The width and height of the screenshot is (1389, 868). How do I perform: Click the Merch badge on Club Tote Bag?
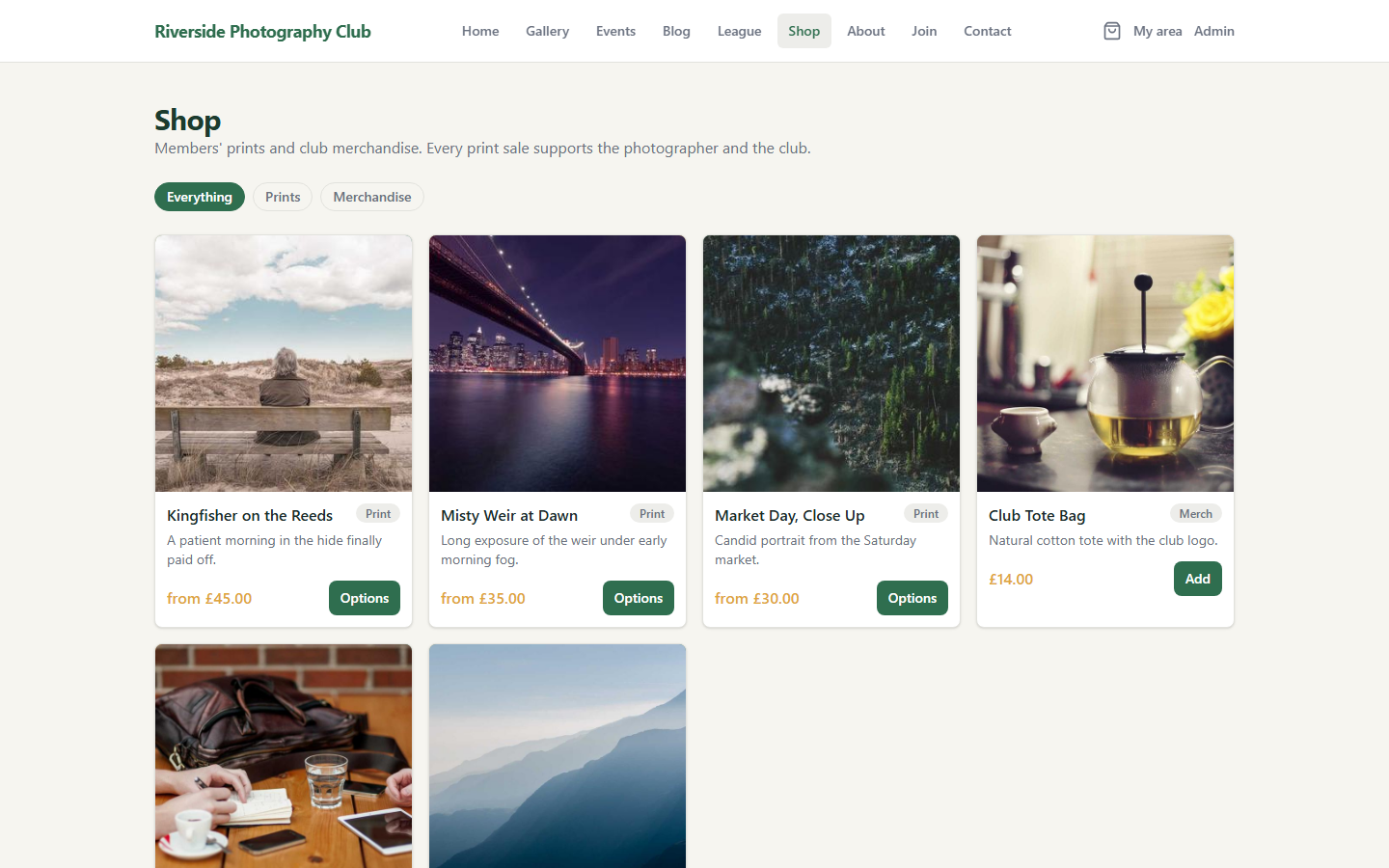point(1196,514)
